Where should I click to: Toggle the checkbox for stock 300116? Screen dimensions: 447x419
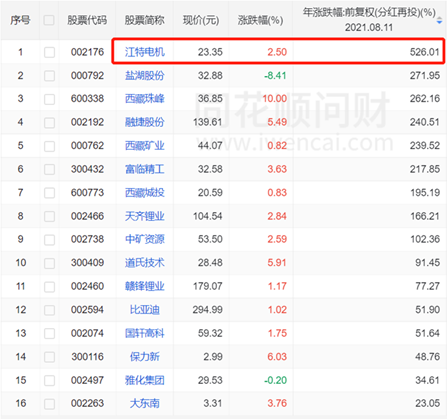(x=49, y=357)
